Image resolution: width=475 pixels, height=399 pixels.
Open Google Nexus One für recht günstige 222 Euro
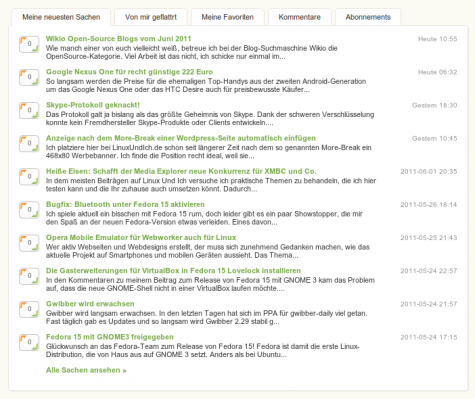click(x=129, y=72)
